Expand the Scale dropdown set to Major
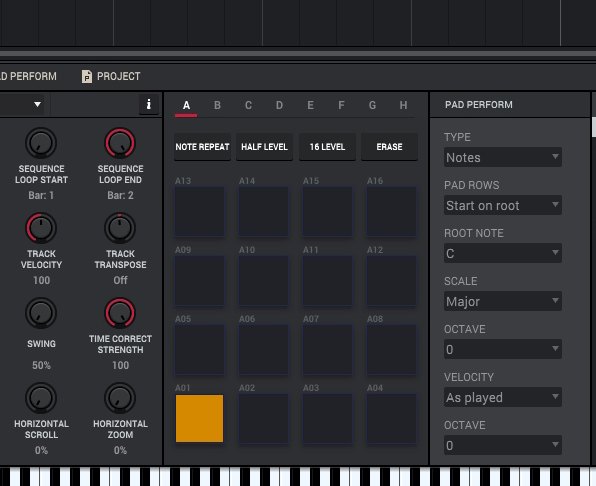 [x=502, y=301]
